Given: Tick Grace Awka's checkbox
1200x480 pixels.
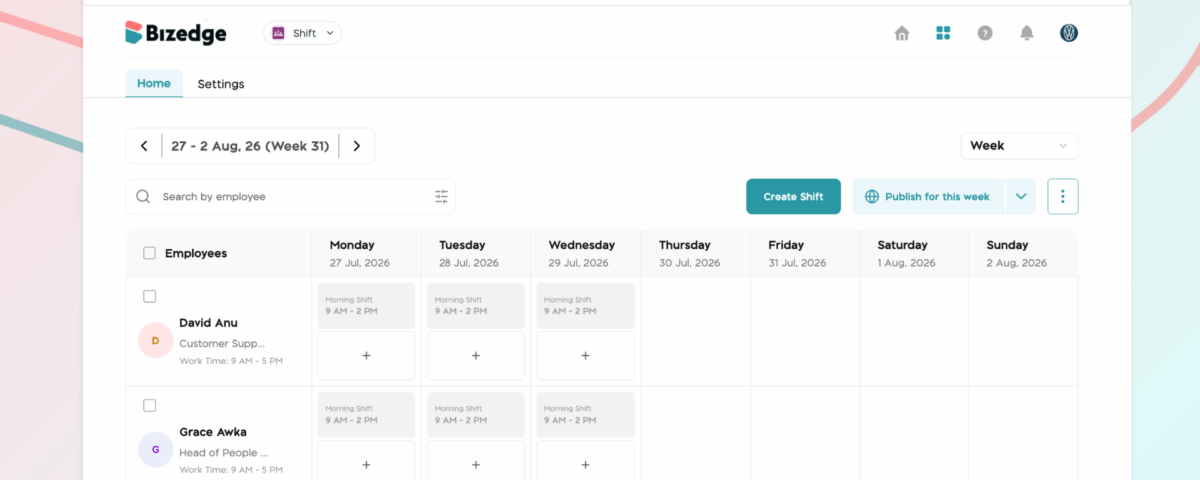Looking at the screenshot, I should pos(149,405).
